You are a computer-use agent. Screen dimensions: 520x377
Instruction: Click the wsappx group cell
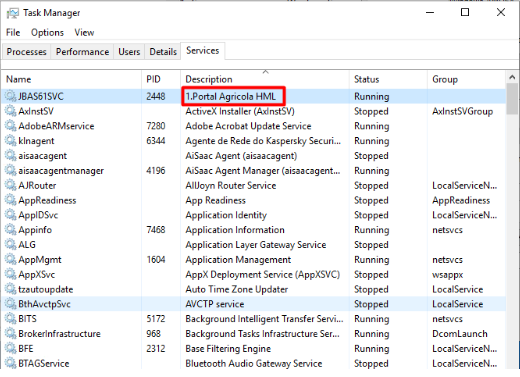coord(448,275)
